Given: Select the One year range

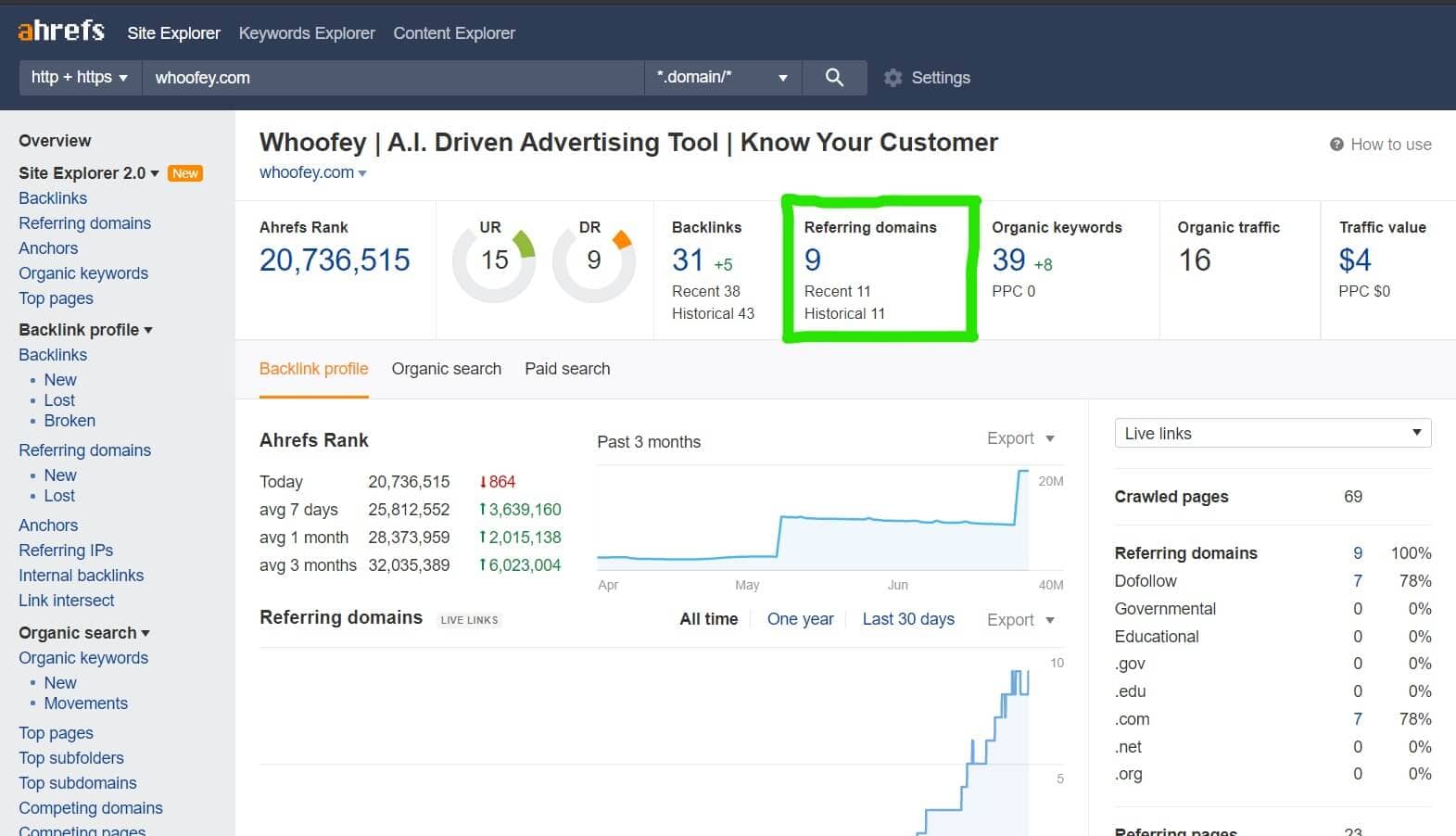Looking at the screenshot, I should [x=801, y=619].
